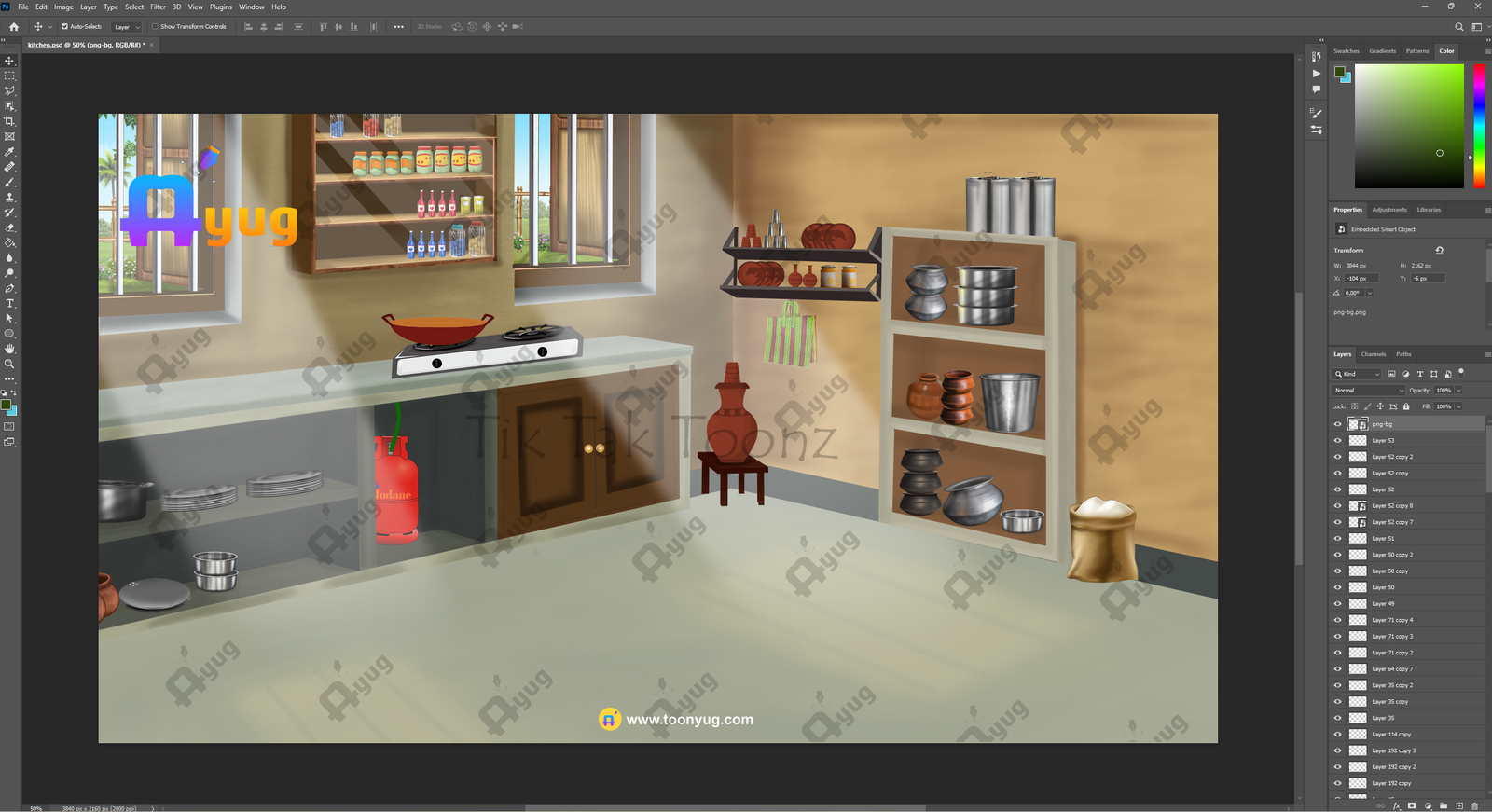Select the Crop tool

pyautogui.click(x=9, y=121)
